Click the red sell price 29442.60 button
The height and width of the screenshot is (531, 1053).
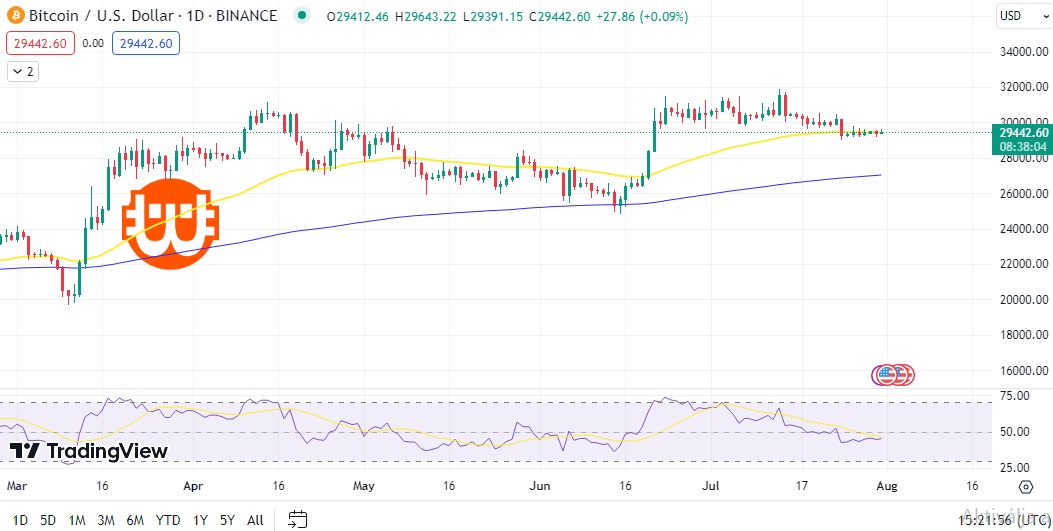(x=40, y=44)
